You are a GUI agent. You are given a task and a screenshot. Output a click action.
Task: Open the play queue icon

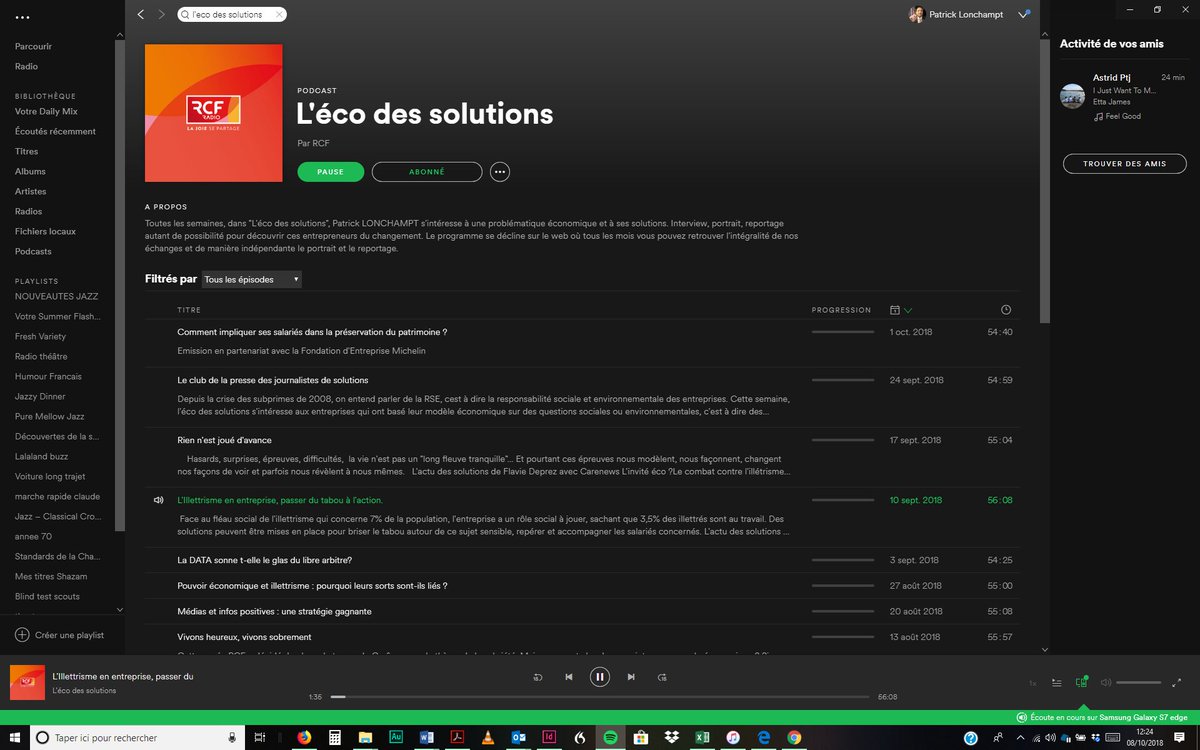point(1057,683)
